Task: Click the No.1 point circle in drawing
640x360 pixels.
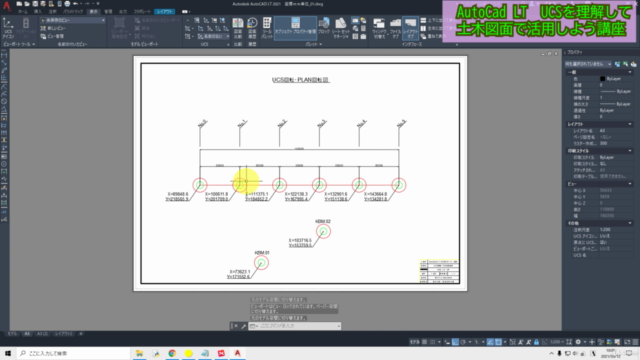Action: [240, 185]
